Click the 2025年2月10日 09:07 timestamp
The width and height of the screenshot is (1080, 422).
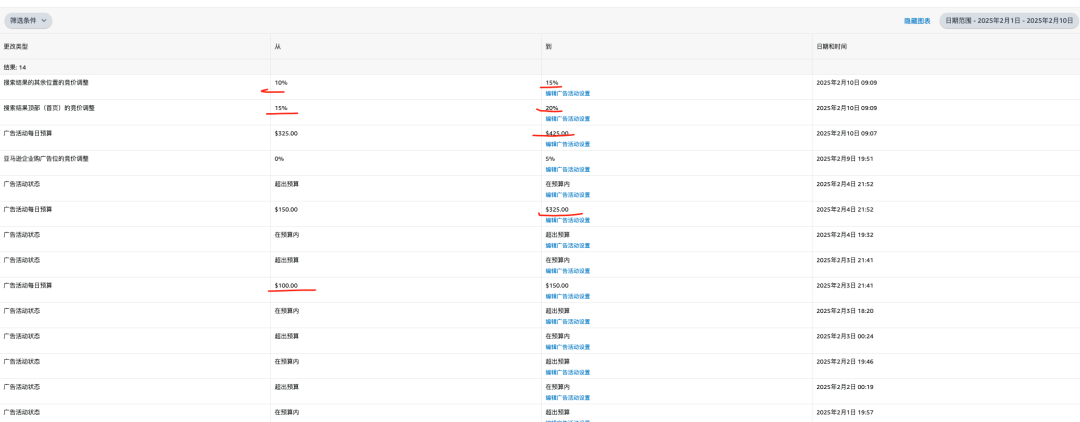pos(847,134)
